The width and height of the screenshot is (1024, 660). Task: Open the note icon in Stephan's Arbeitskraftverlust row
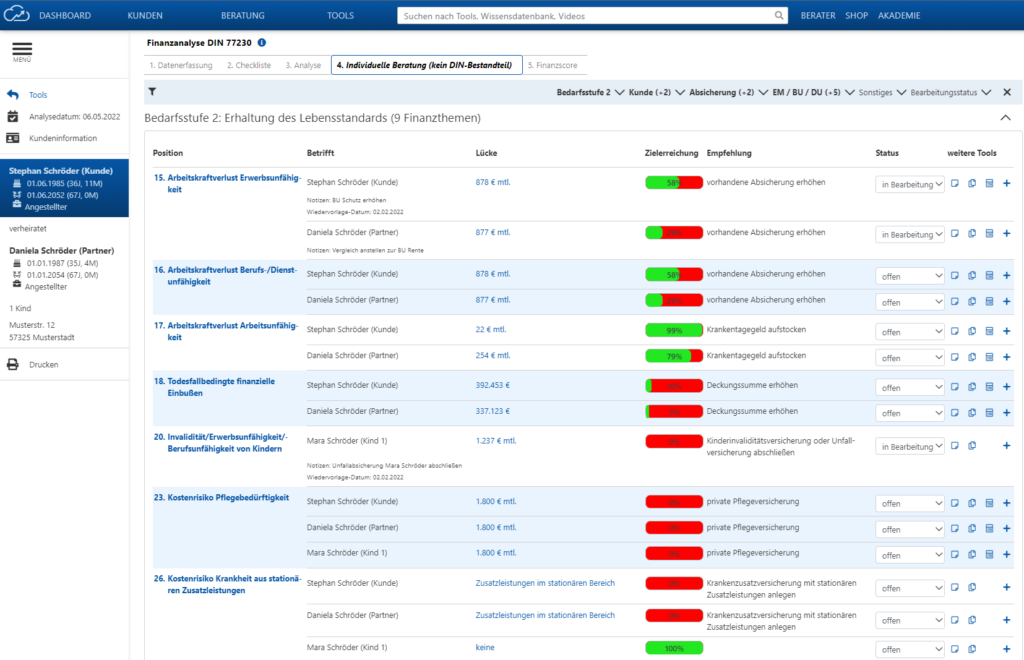pos(957,183)
